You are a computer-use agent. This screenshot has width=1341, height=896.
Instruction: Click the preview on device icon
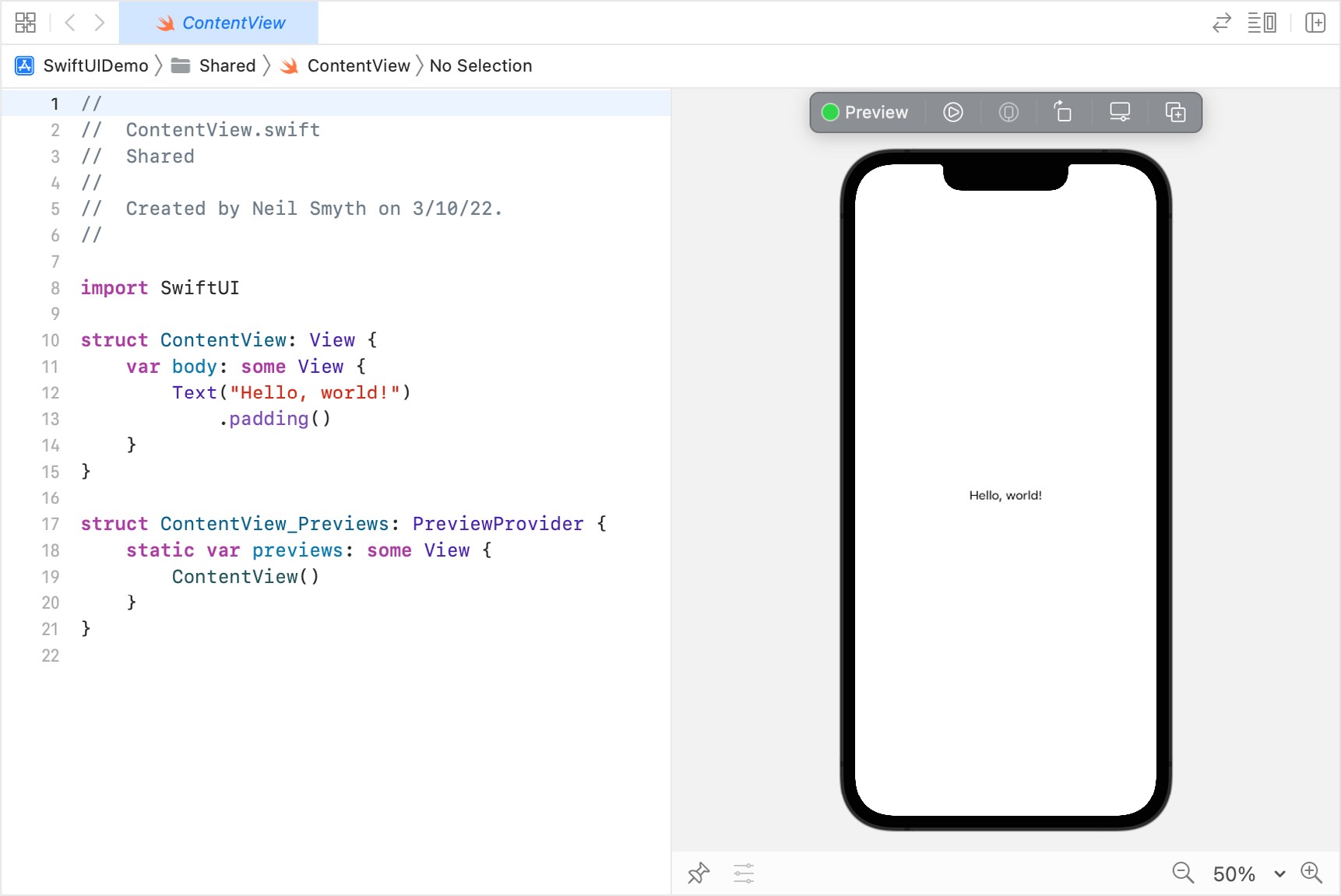click(x=1008, y=113)
